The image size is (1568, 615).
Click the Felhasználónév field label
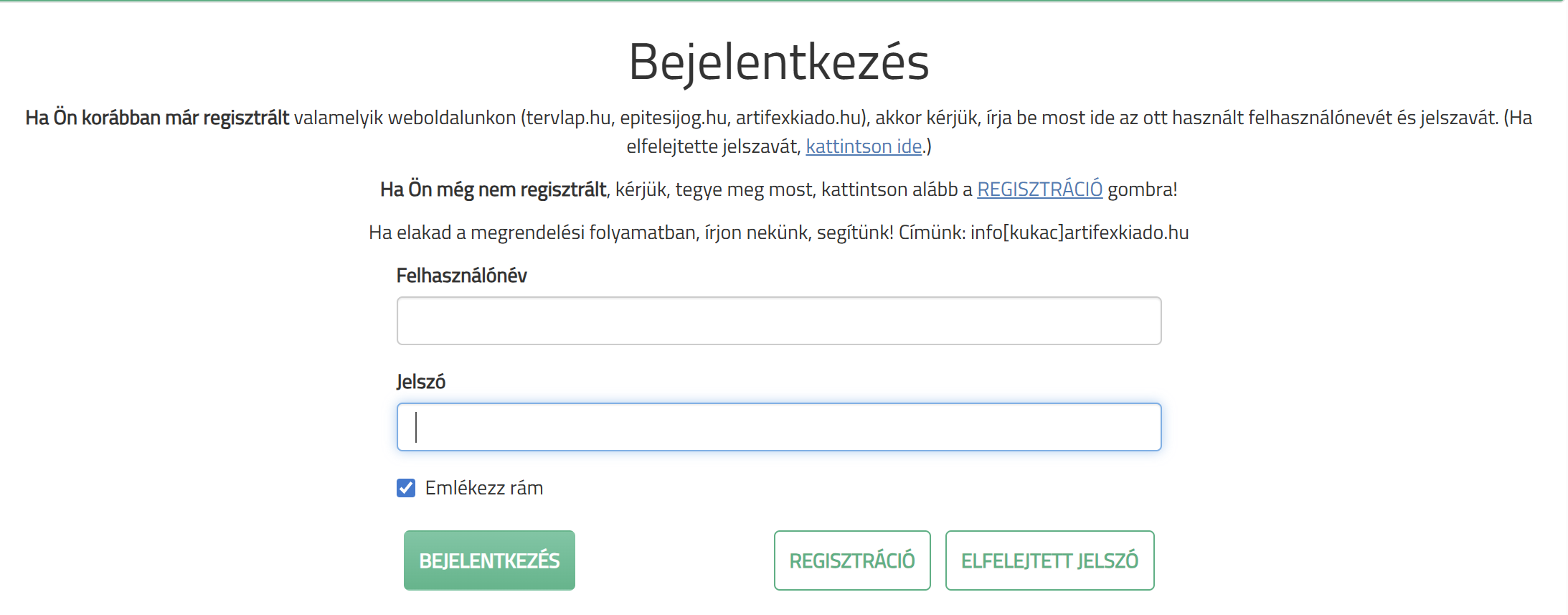[461, 276]
